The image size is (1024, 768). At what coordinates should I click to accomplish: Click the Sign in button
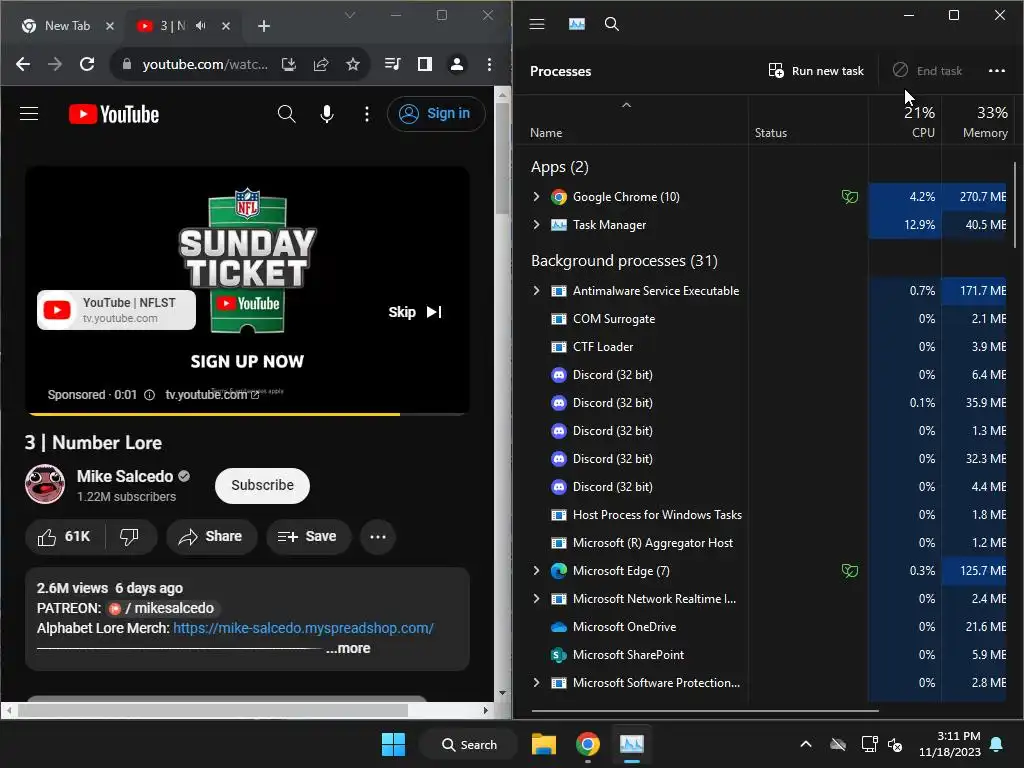(x=436, y=114)
